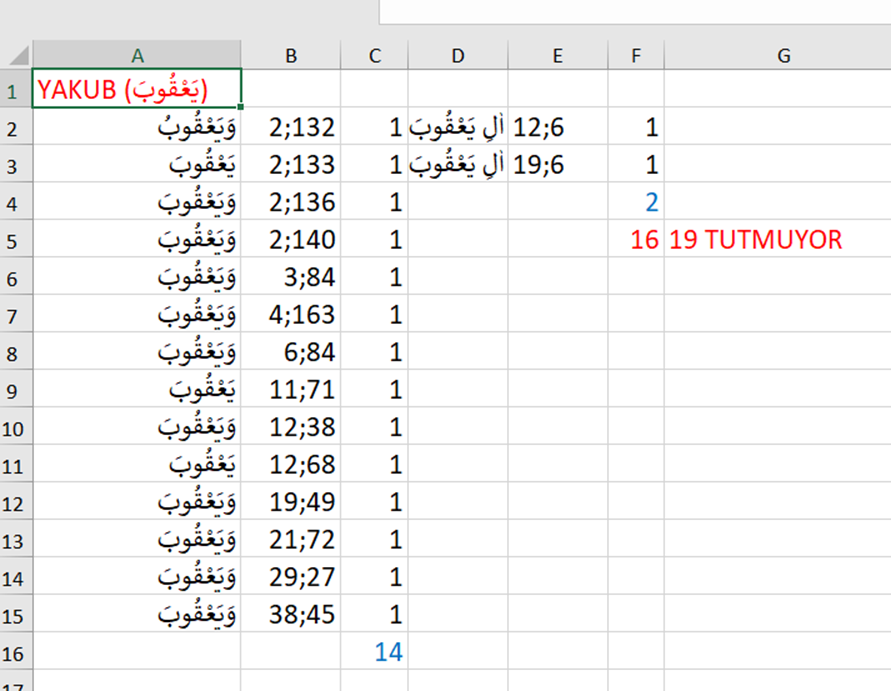Click Arabic word cell in row 15 column A
891x691 pixels.
pos(137,614)
